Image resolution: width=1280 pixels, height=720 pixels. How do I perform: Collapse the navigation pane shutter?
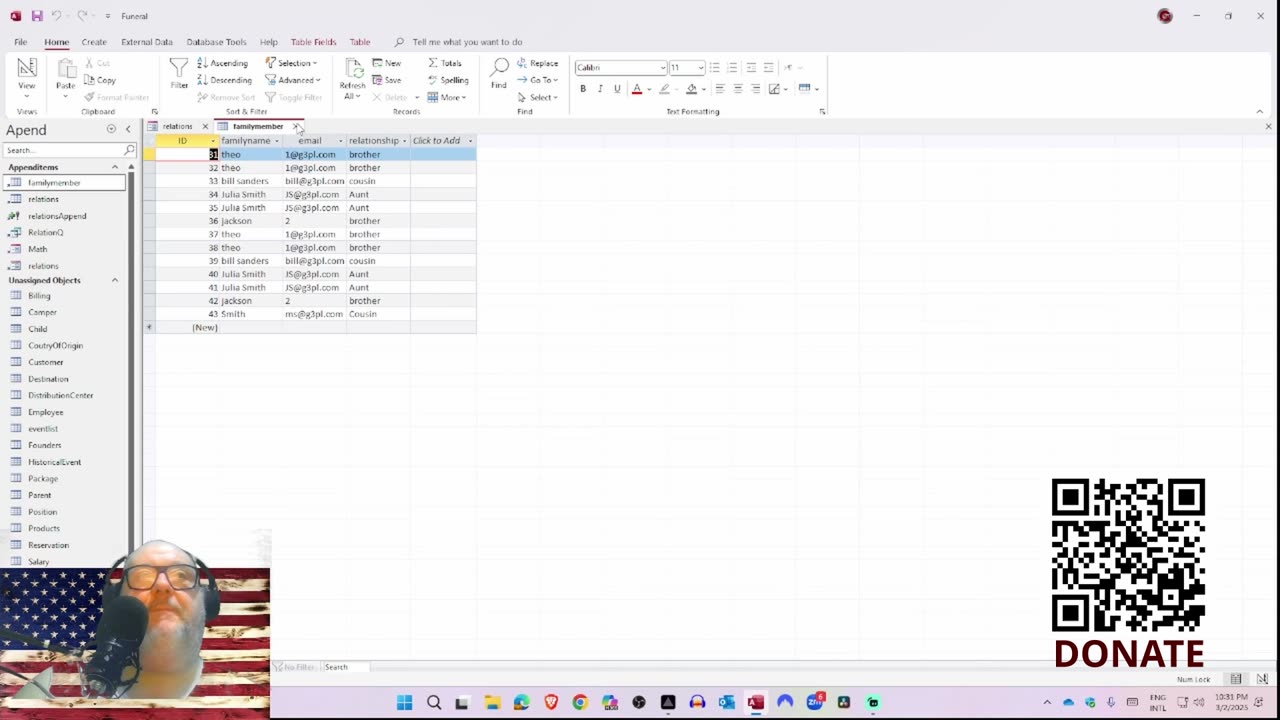(x=128, y=130)
